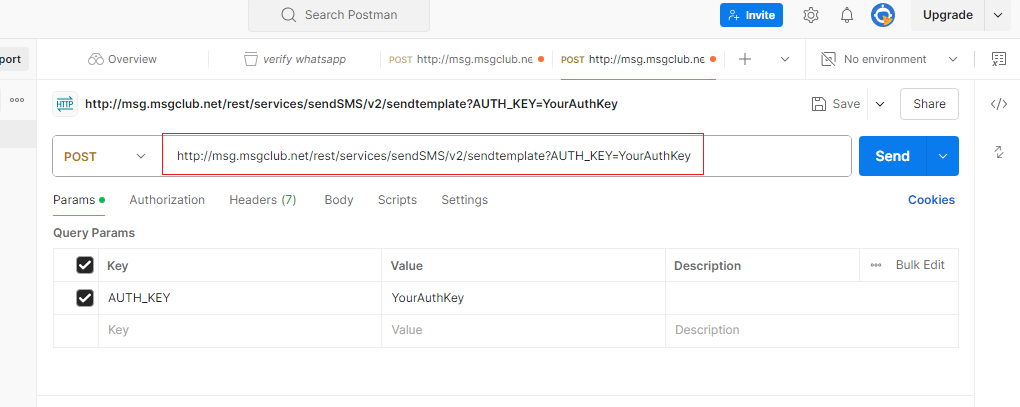Open the Cookies link
Image resolution: width=1020 pixels, height=407 pixels.
point(932,200)
